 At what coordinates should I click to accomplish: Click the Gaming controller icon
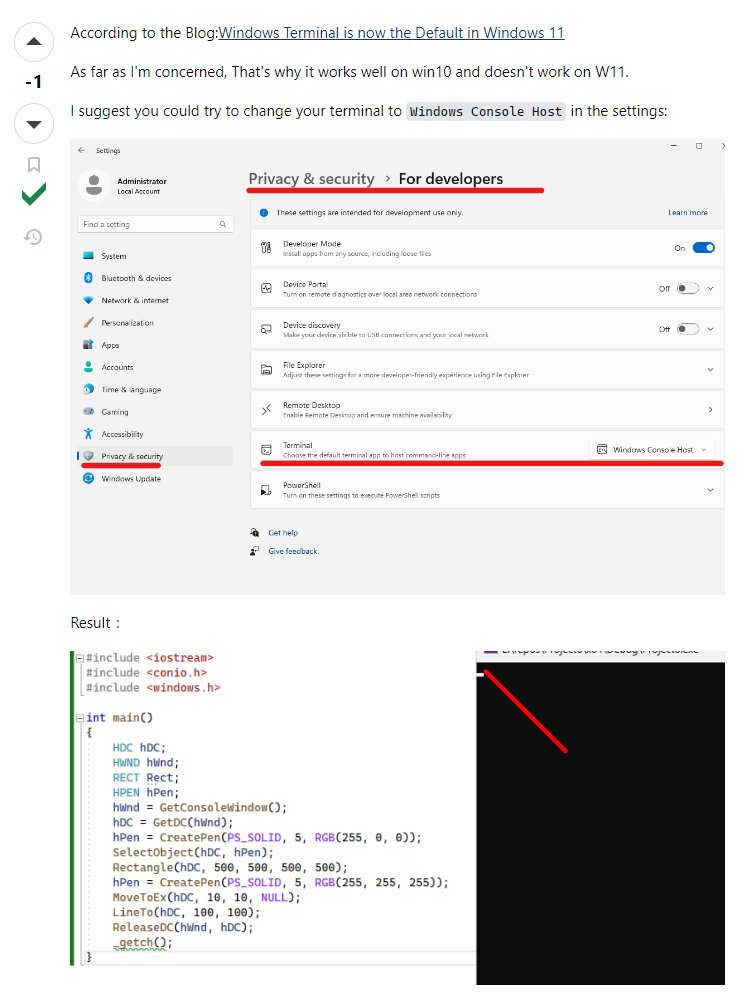click(x=88, y=412)
